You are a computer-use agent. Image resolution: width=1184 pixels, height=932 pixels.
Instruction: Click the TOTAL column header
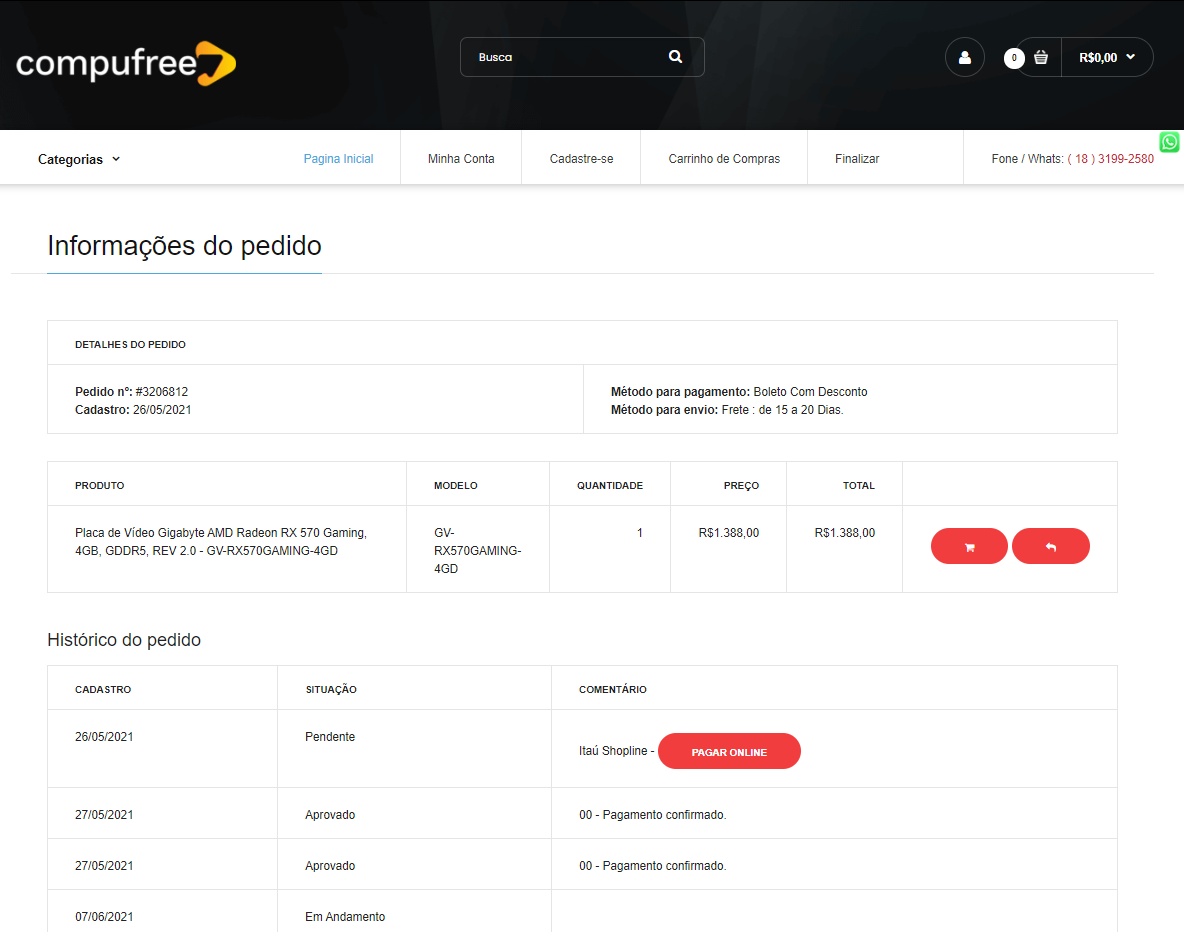click(x=859, y=486)
